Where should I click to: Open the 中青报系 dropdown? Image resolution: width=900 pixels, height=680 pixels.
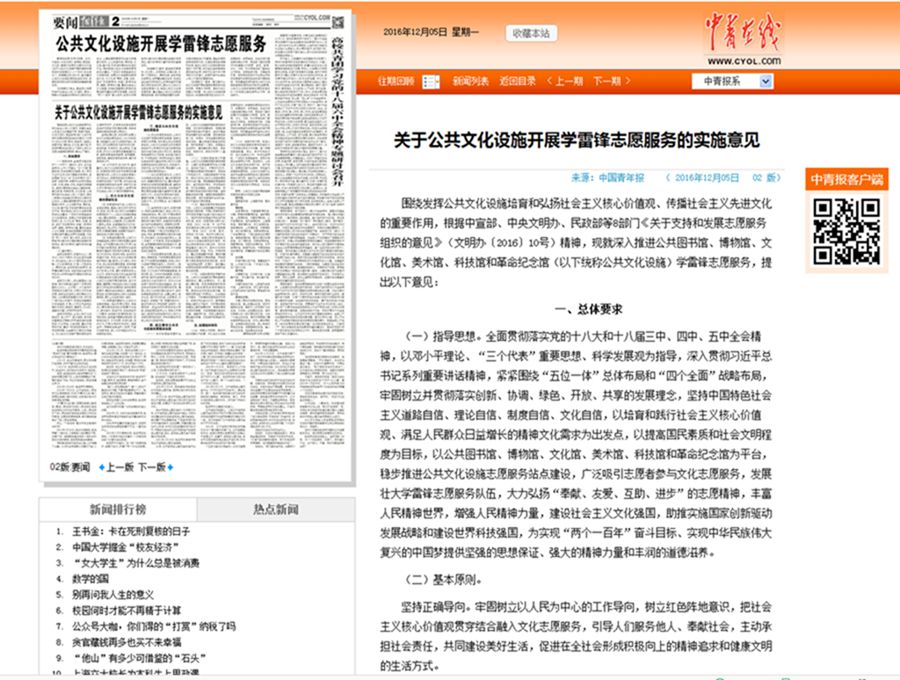[732, 81]
